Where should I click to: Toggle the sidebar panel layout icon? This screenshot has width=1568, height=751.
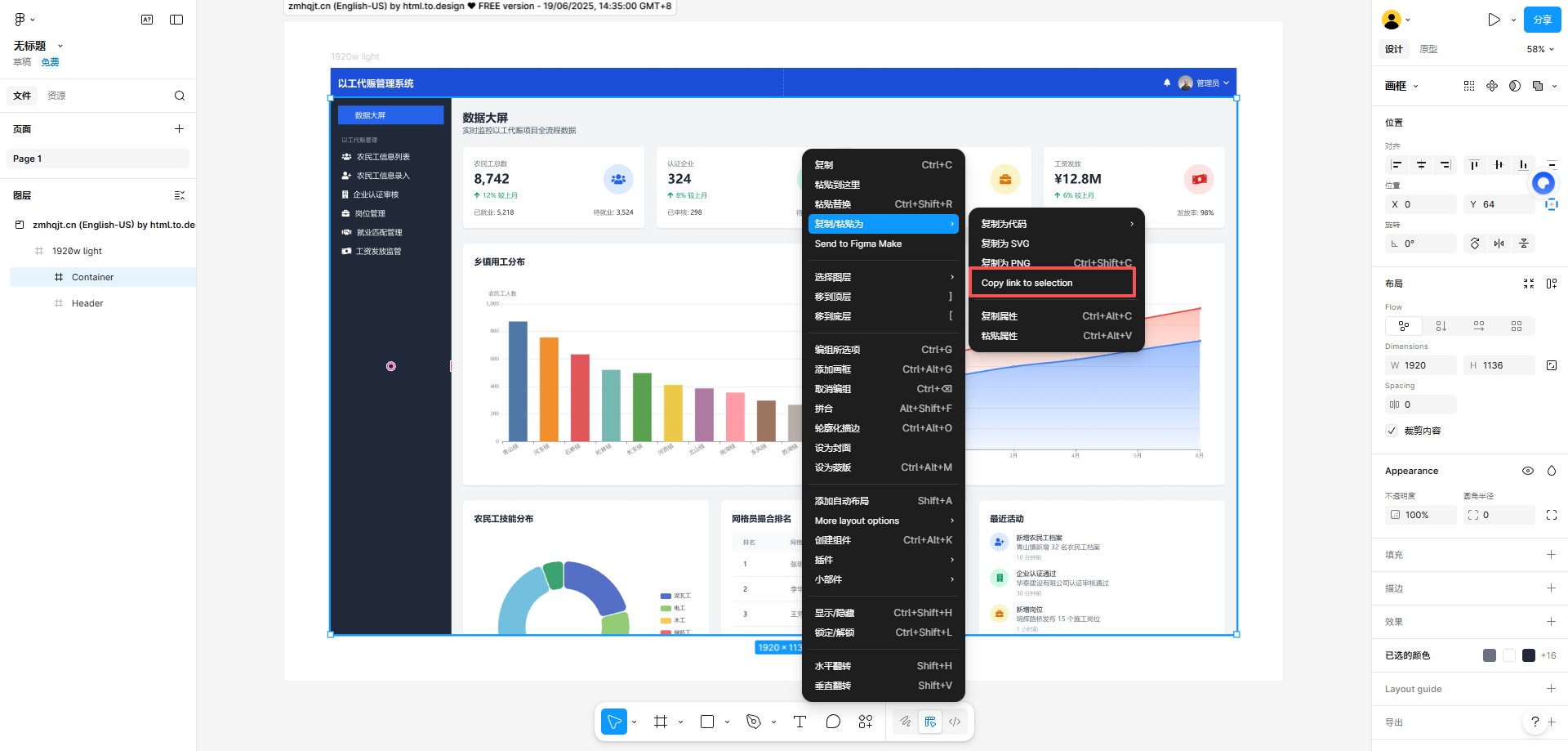tap(176, 20)
